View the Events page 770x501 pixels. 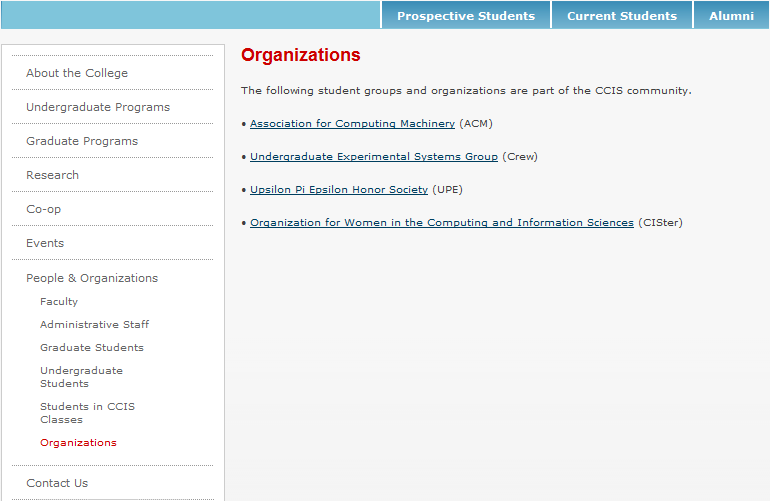[x=45, y=243]
